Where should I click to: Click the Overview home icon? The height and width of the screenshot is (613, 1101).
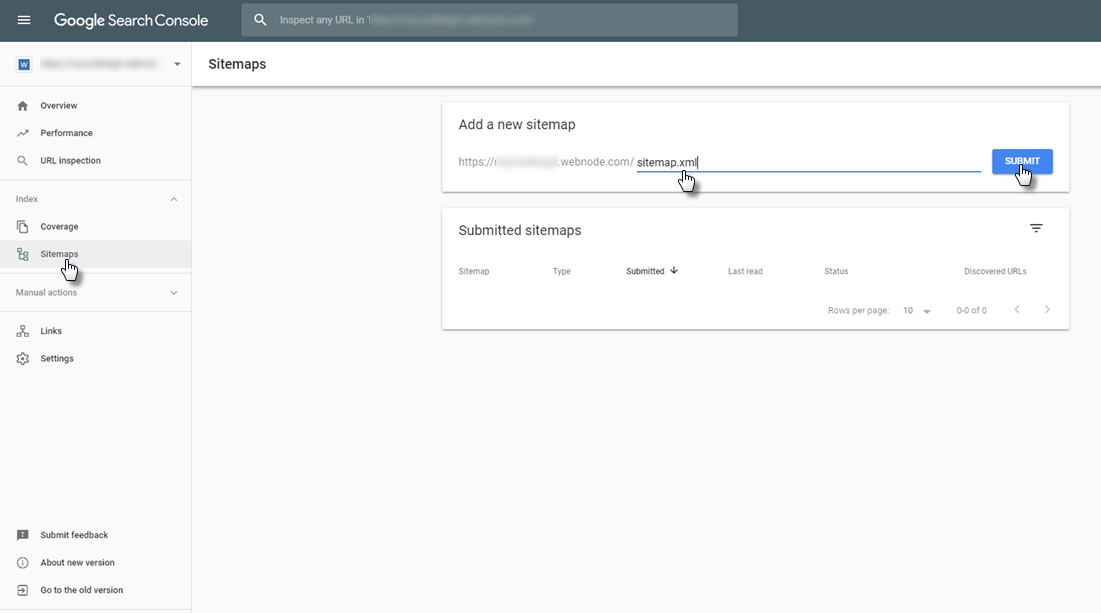[23, 106]
